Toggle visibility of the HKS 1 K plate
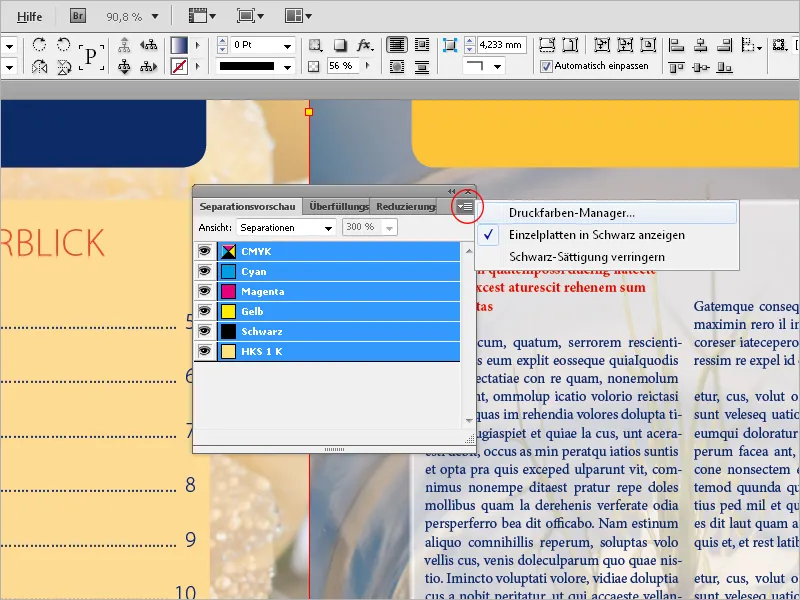The height and width of the screenshot is (600, 800). pos(207,349)
